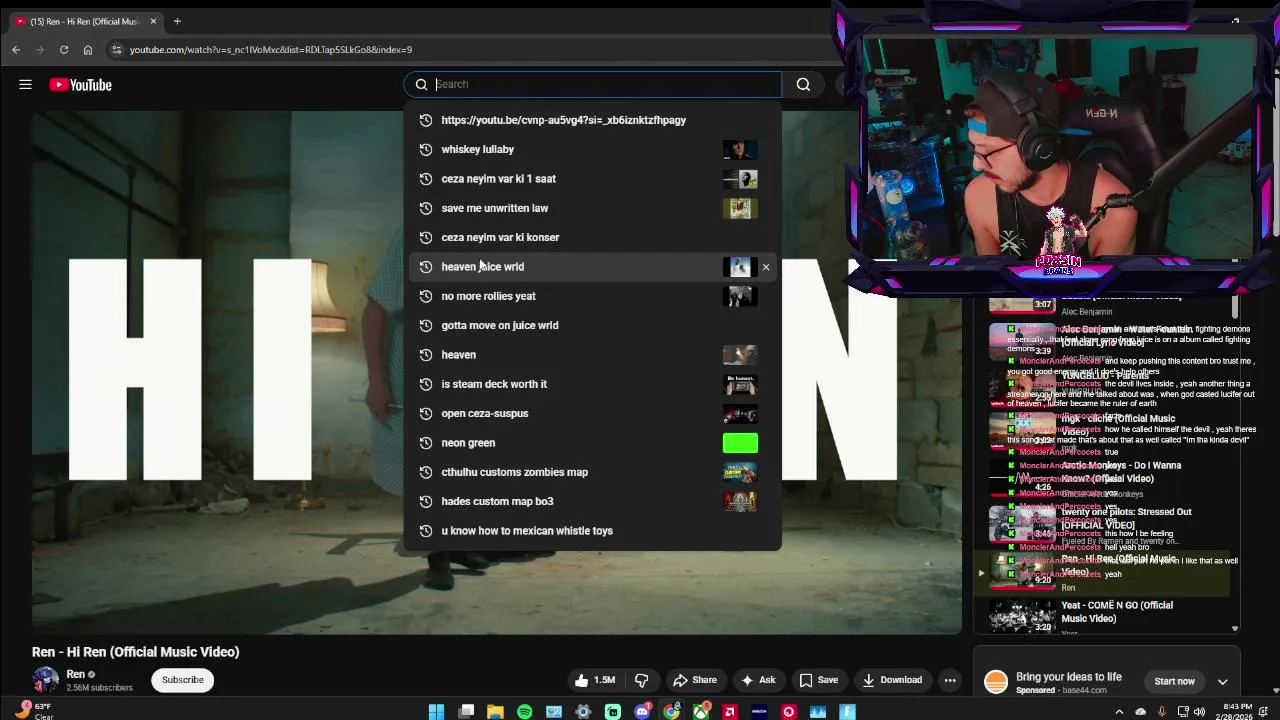This screenshot has height=720, width=1280.
Task: Download the Hi Ren video
Action: tap(893, 680)
